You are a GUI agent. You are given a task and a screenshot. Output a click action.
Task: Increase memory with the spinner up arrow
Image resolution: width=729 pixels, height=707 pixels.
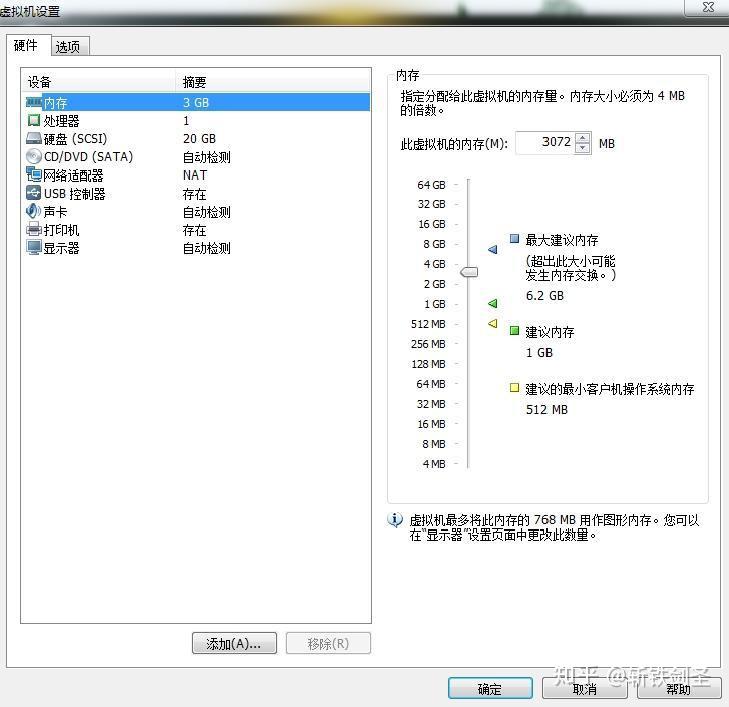[x=583, y=137]
